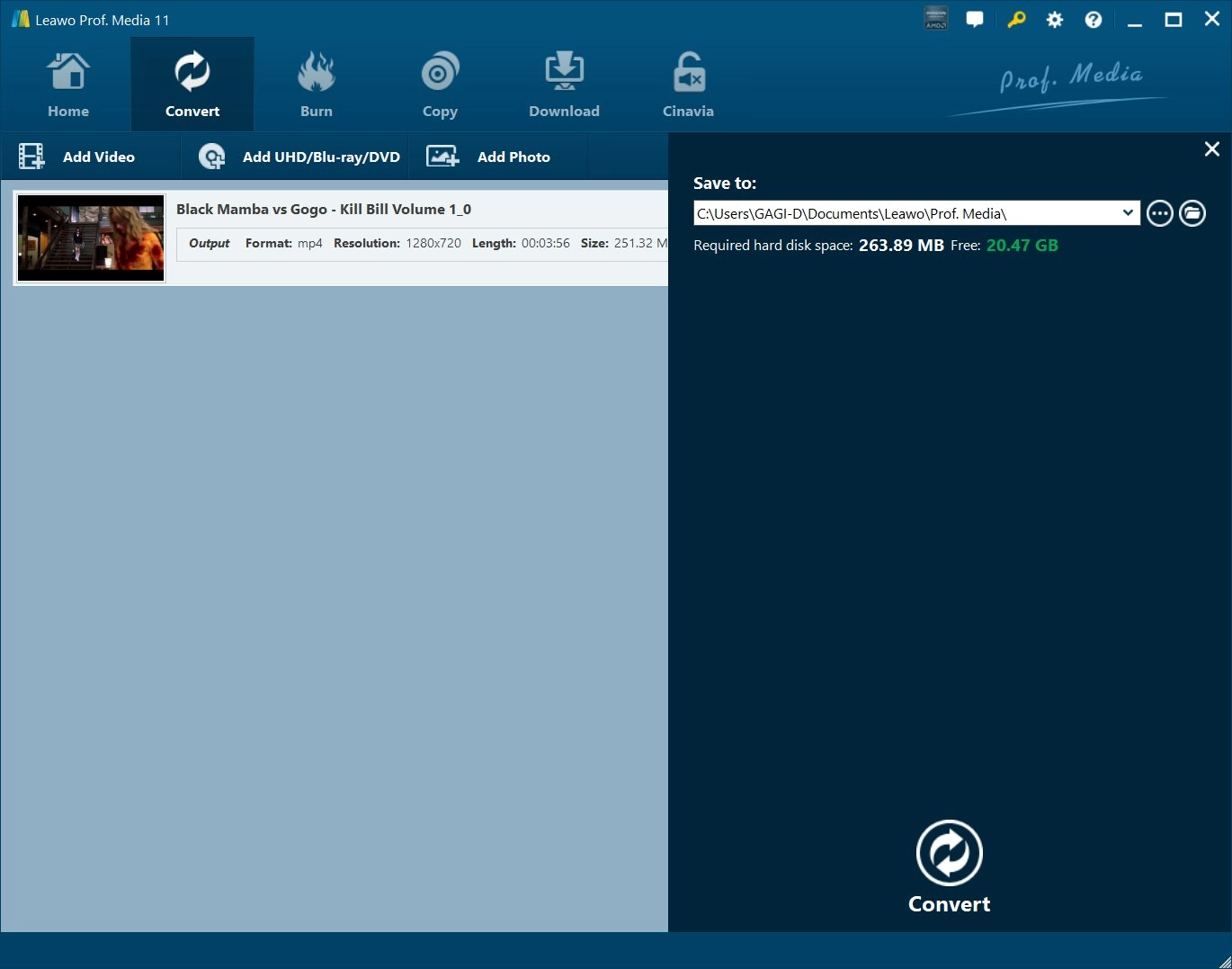
Task: Close the Save to side panel
Action: pyautogui.click(x=1212, y=149)
